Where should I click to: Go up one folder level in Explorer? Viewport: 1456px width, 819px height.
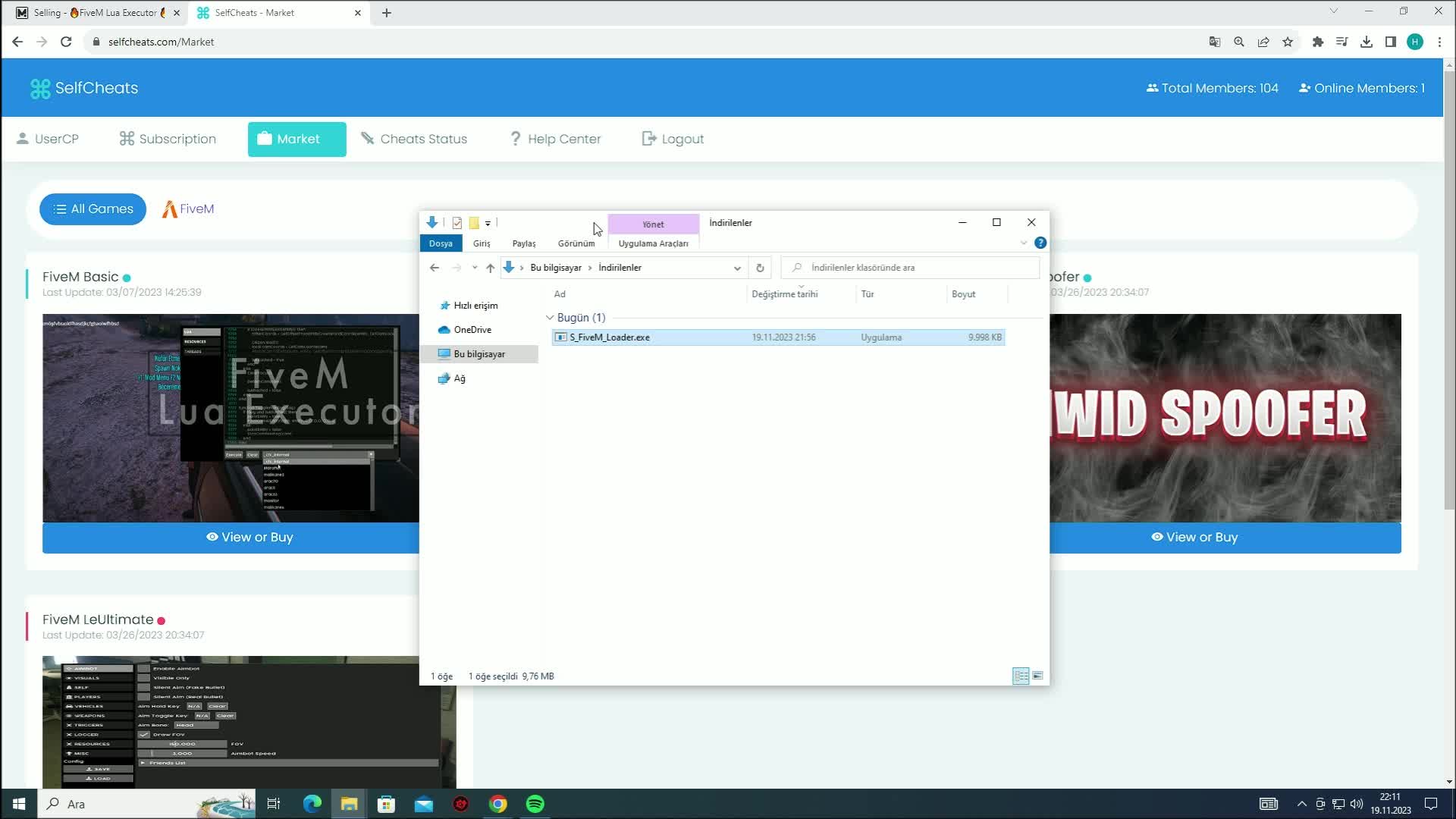pos(490,268)
